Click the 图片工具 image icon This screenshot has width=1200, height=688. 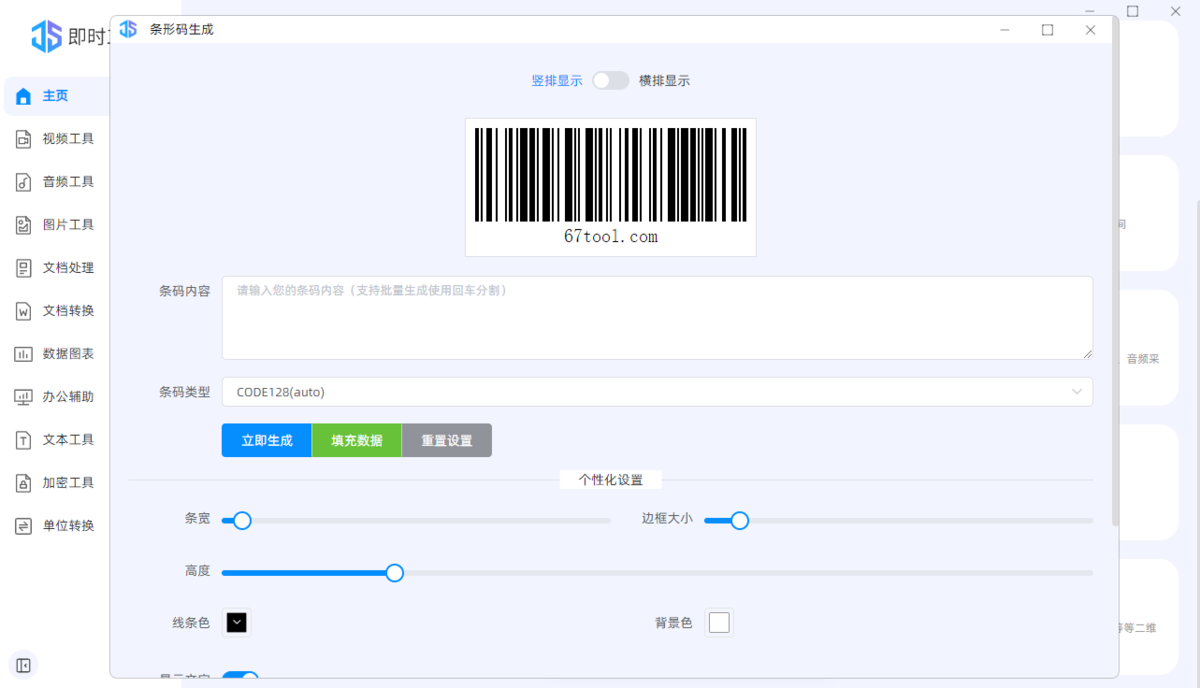point(24,226)
